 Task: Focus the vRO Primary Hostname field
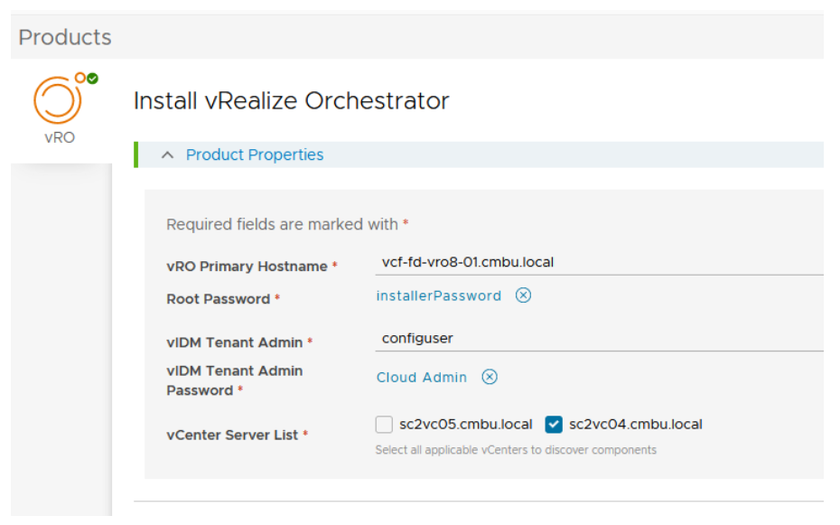coord(600,263)
